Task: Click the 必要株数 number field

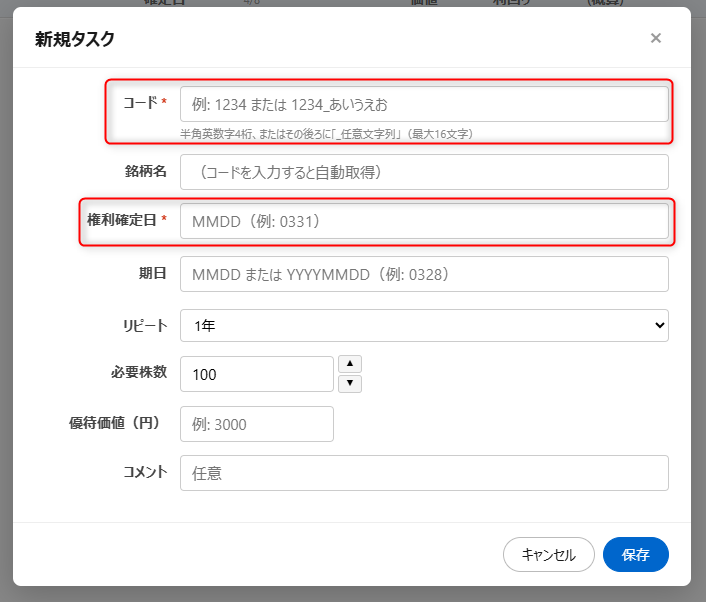Action: click(x=257, y=374)
